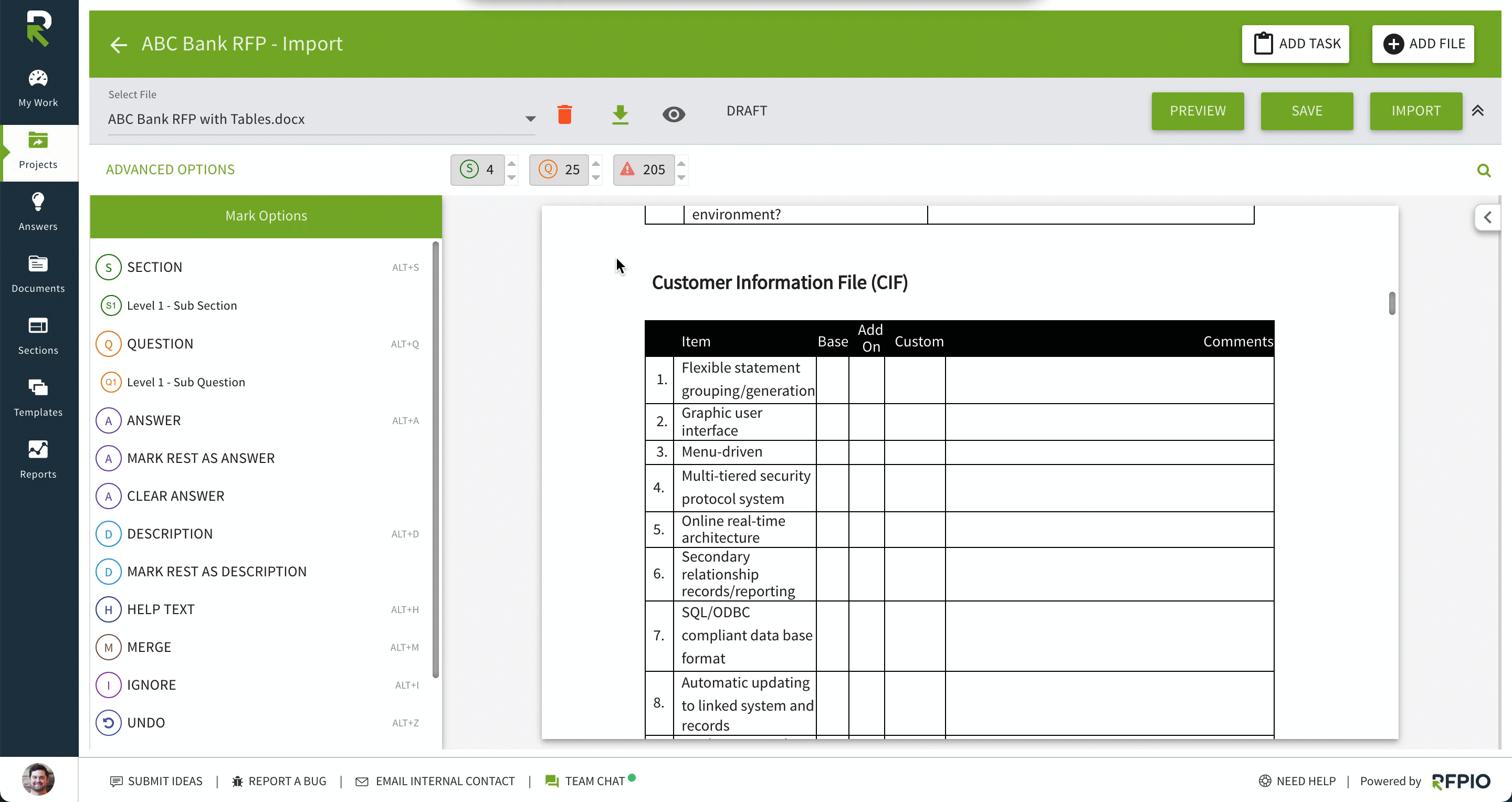Click the 'Menu-driven' table cell

click(745, 452)
